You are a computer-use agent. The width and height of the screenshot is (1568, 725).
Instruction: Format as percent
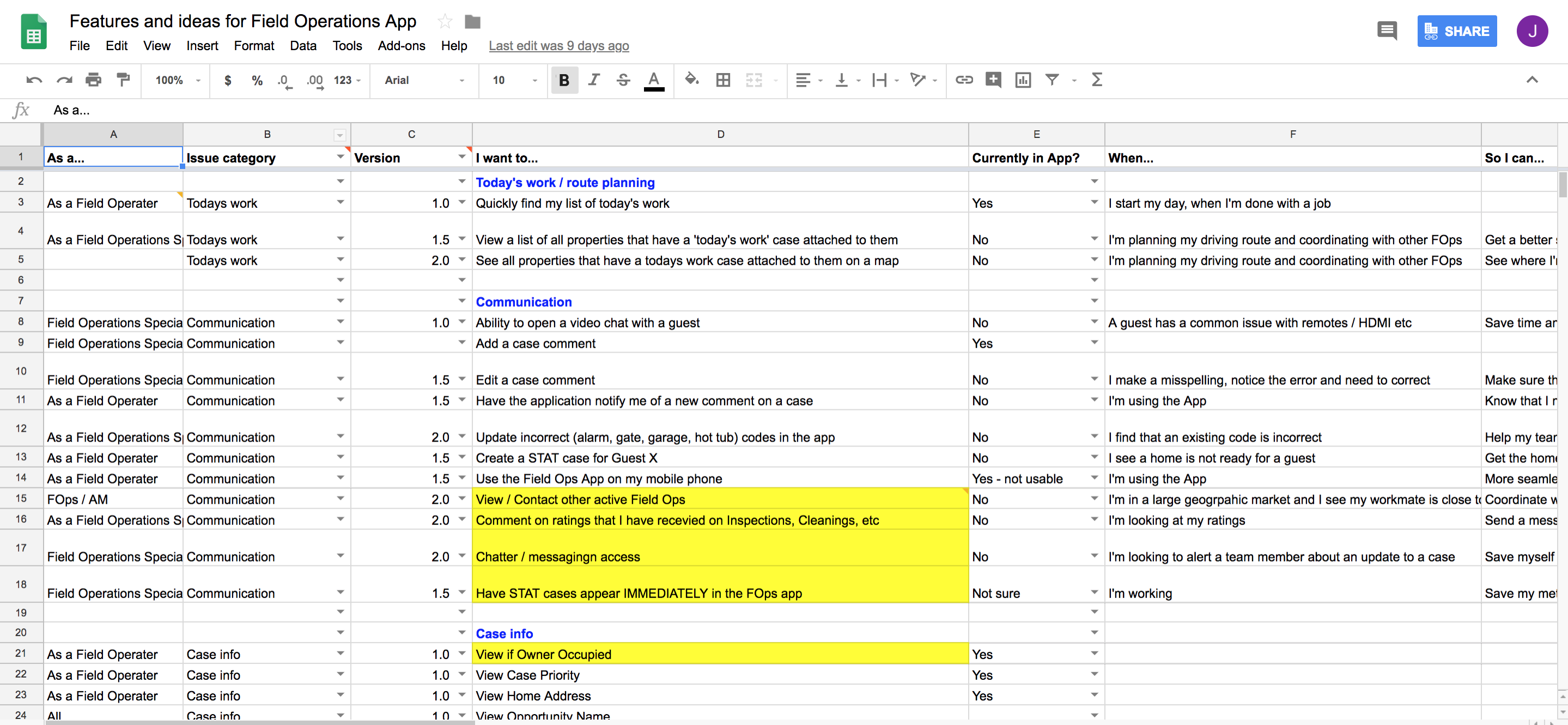(257, 80)
